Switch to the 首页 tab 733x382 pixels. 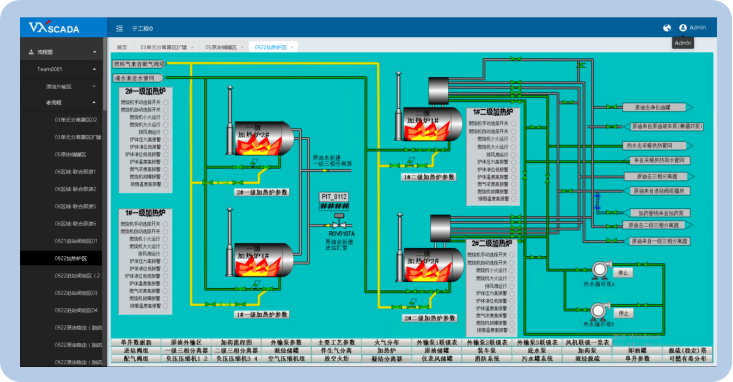coord(122,47)
